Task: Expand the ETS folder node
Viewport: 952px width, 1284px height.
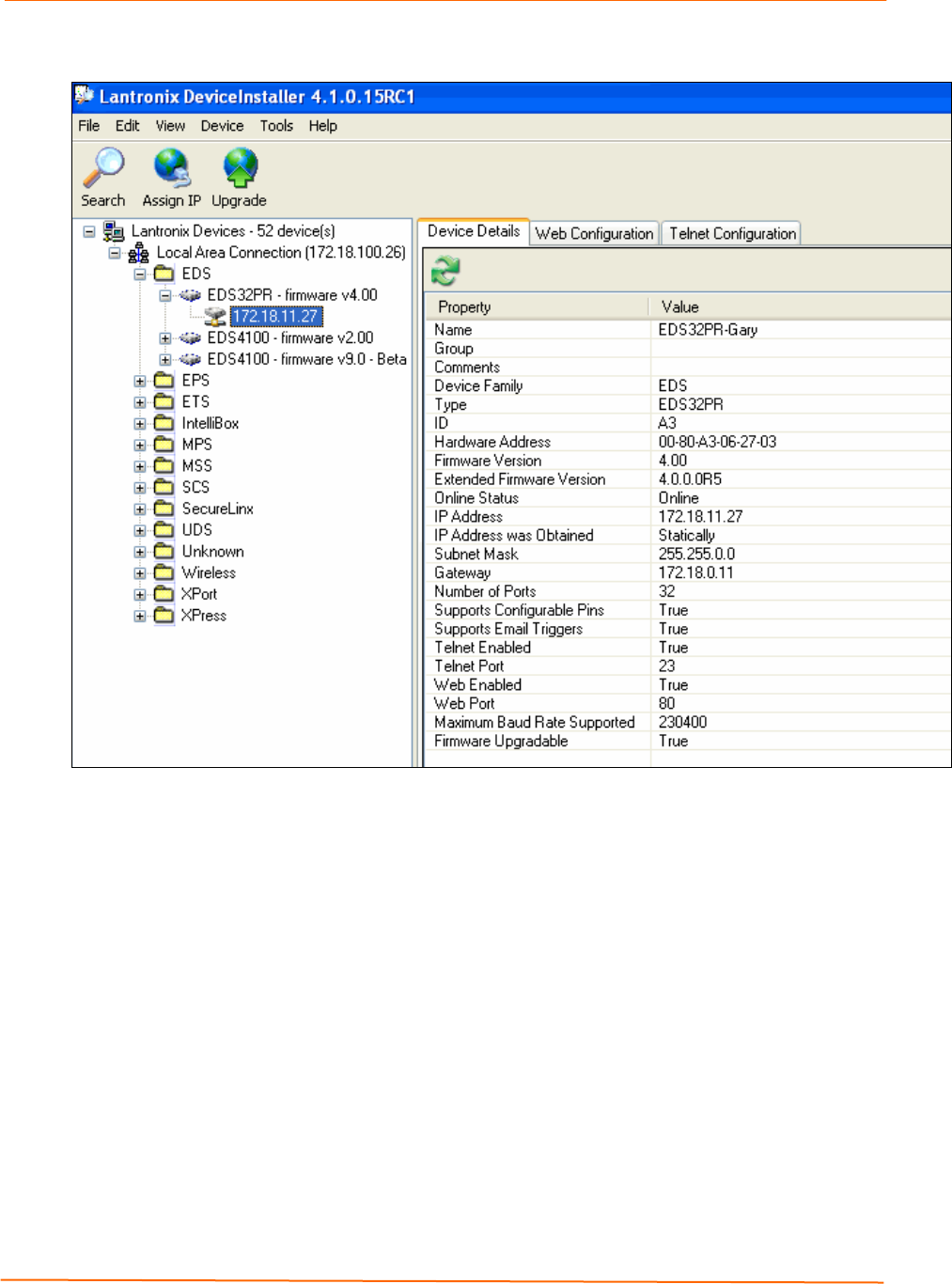Action: coord(140,402)
